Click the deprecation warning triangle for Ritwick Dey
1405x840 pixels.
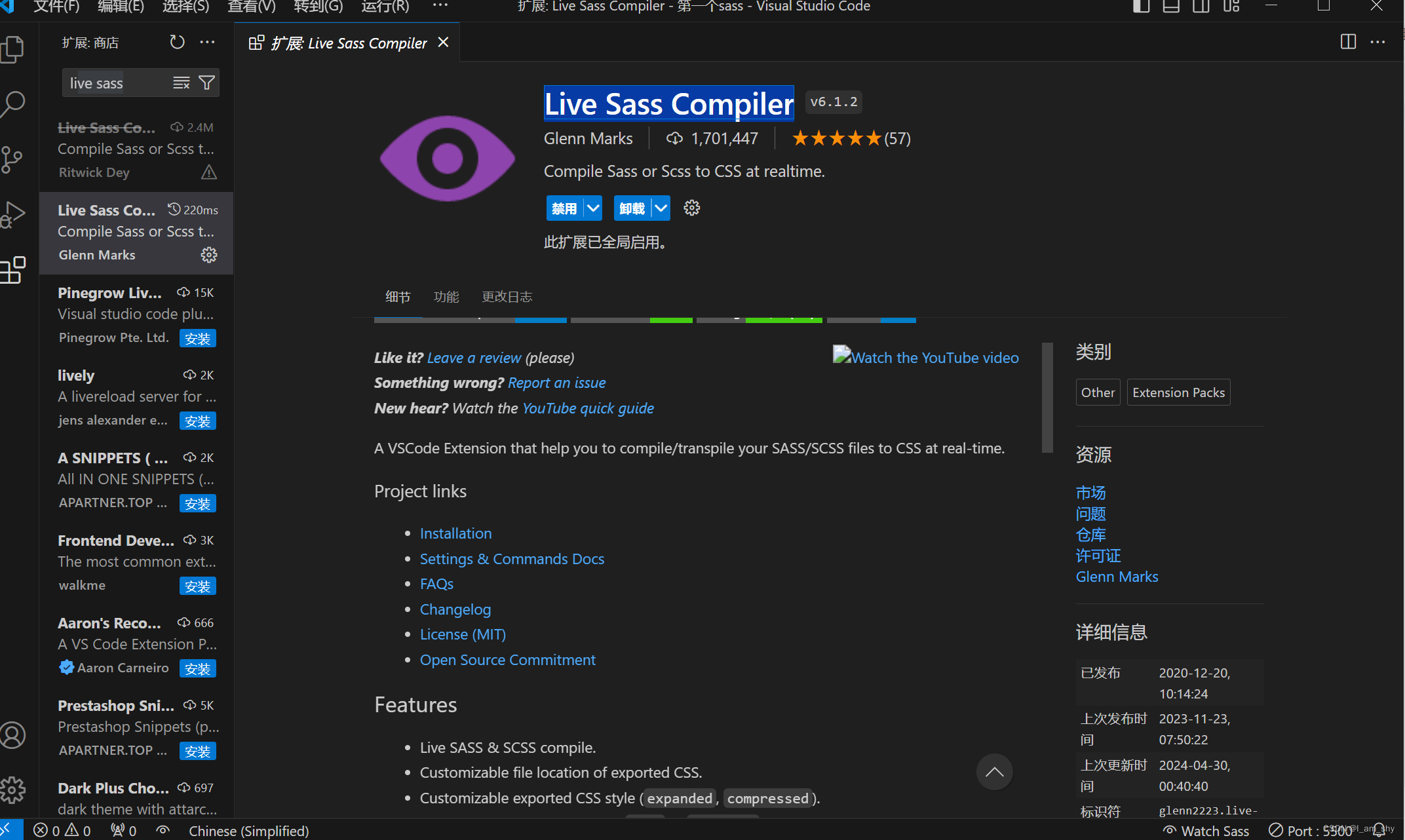pos(209,172)
